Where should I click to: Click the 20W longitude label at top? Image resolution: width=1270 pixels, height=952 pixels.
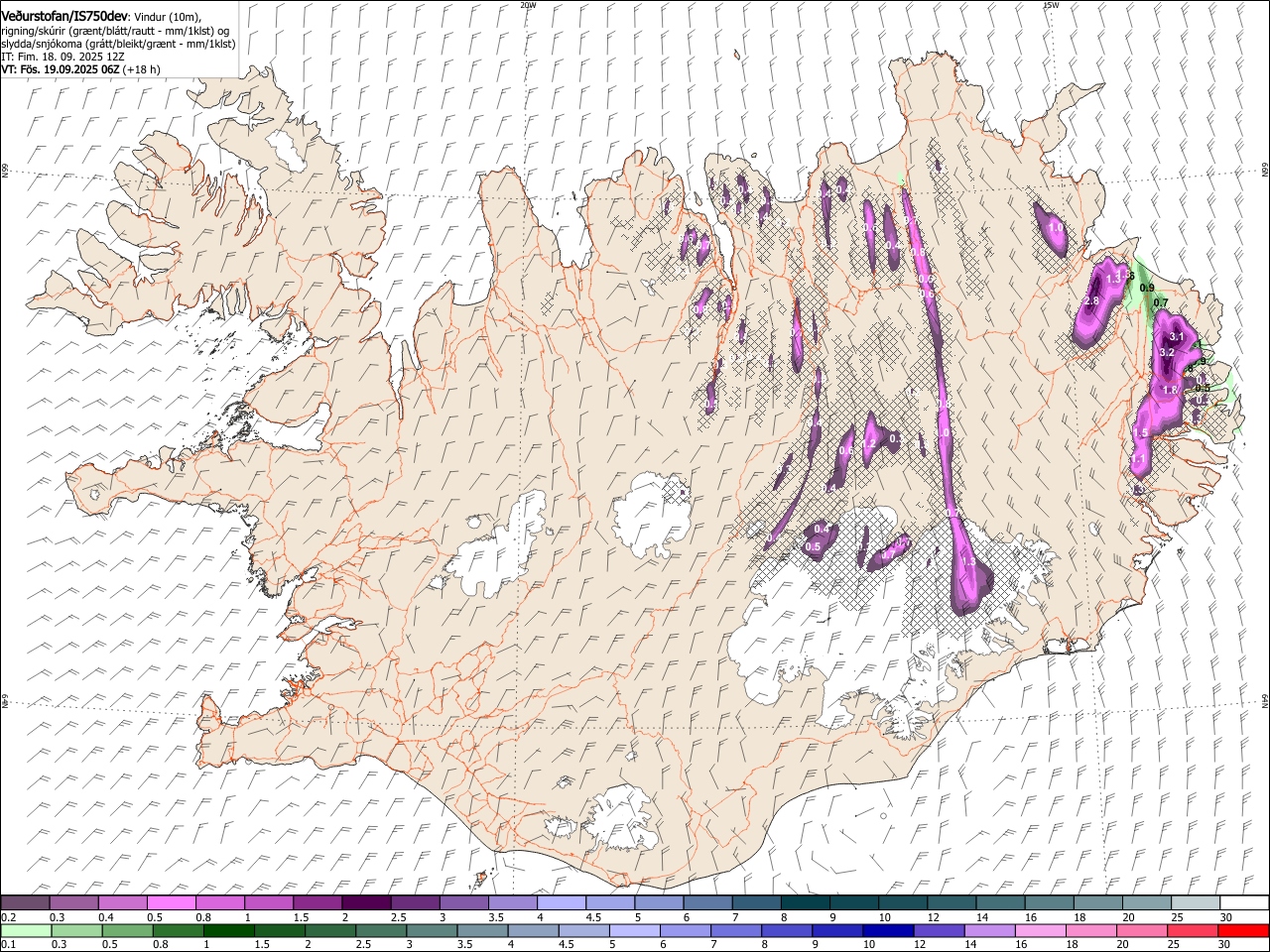click(x=528, y=5)
